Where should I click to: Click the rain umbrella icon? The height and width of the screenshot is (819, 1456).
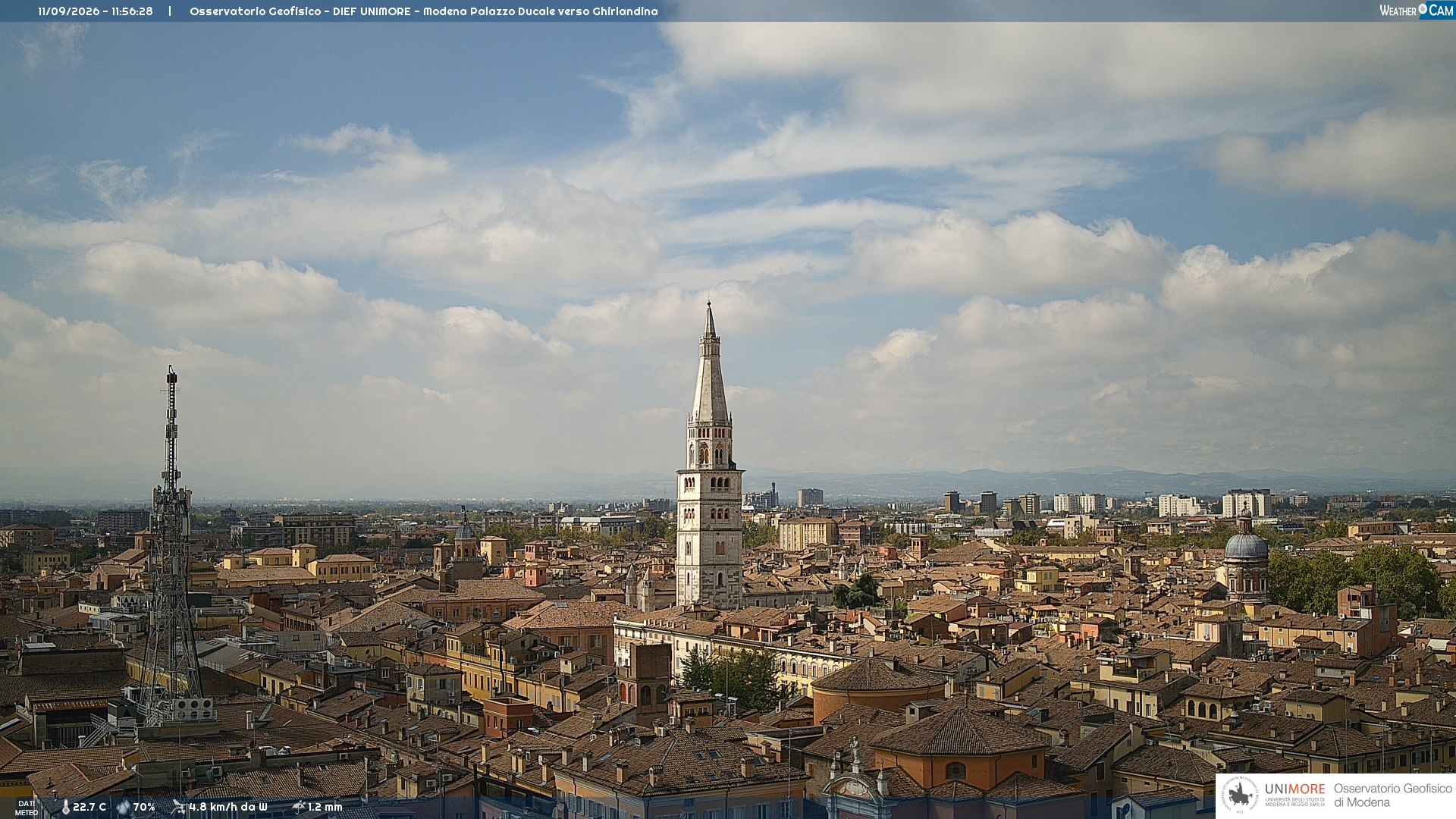point(299,807)
